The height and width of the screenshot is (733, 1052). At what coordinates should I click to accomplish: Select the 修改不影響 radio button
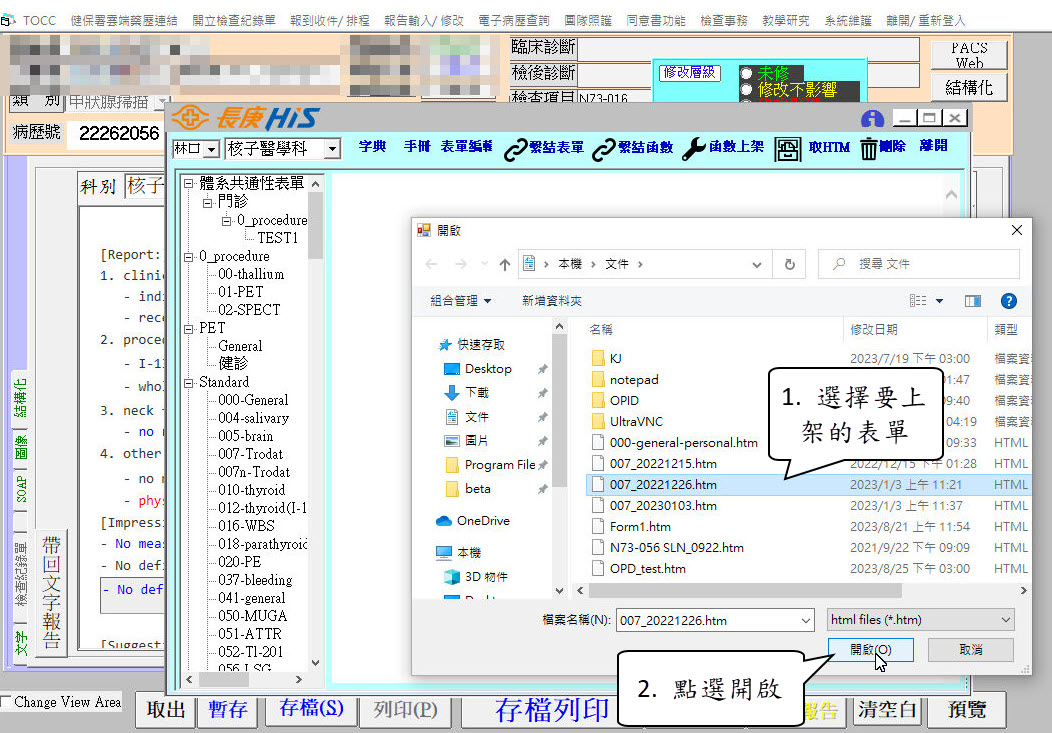pos(746,89)
